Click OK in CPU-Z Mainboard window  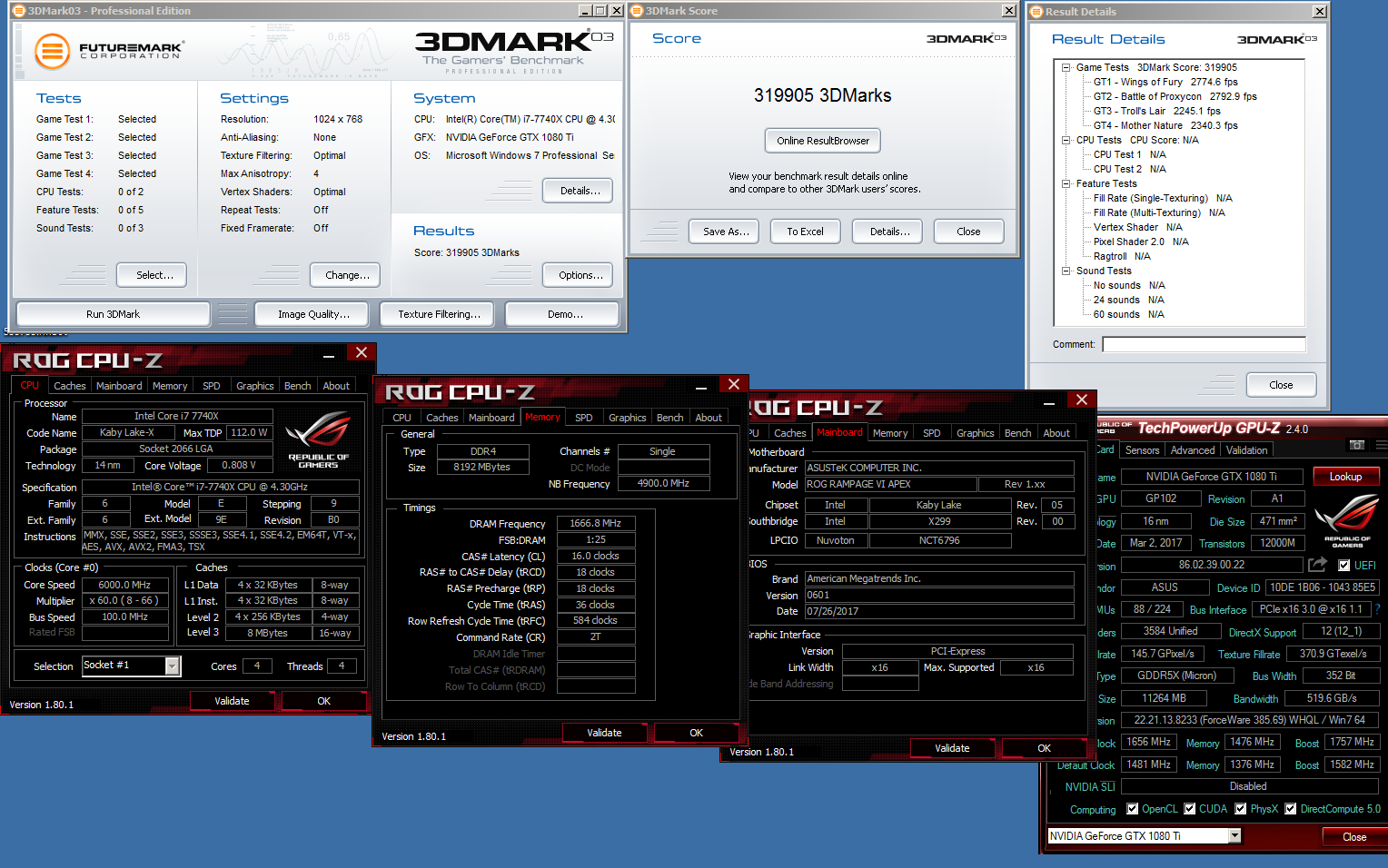click(x=1044, y=748)
